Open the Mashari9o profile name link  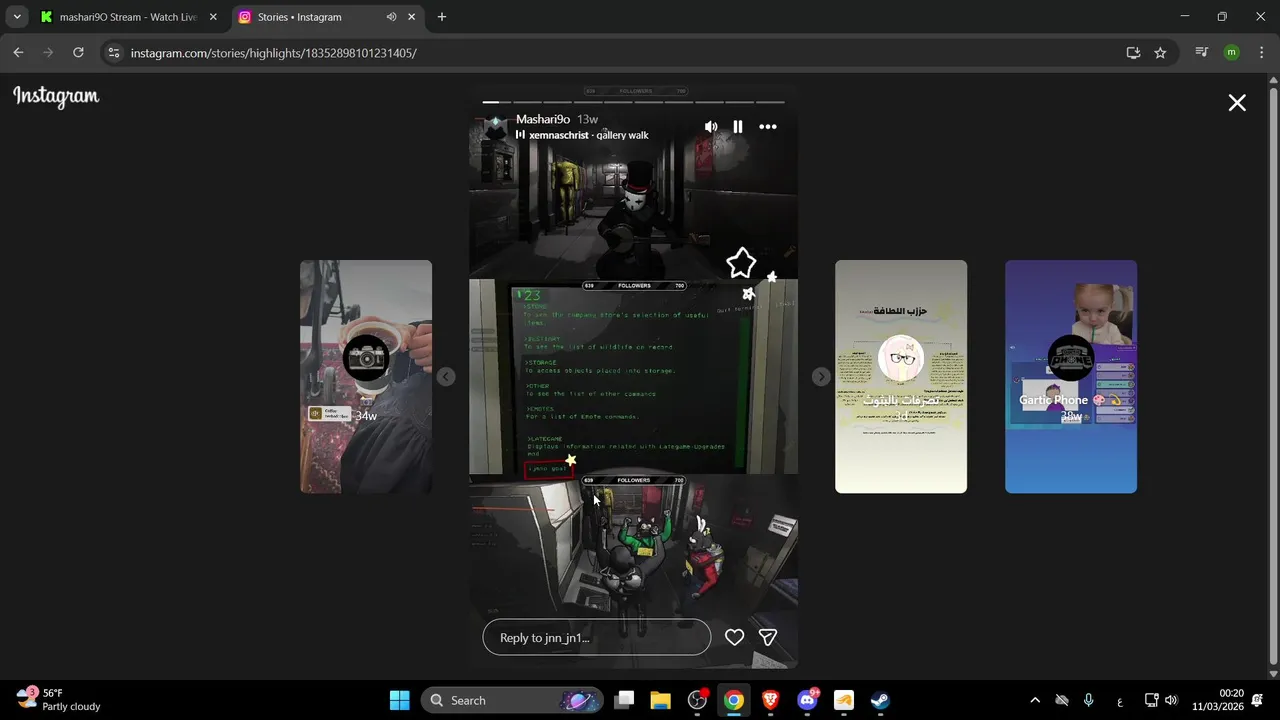(543, 119)
